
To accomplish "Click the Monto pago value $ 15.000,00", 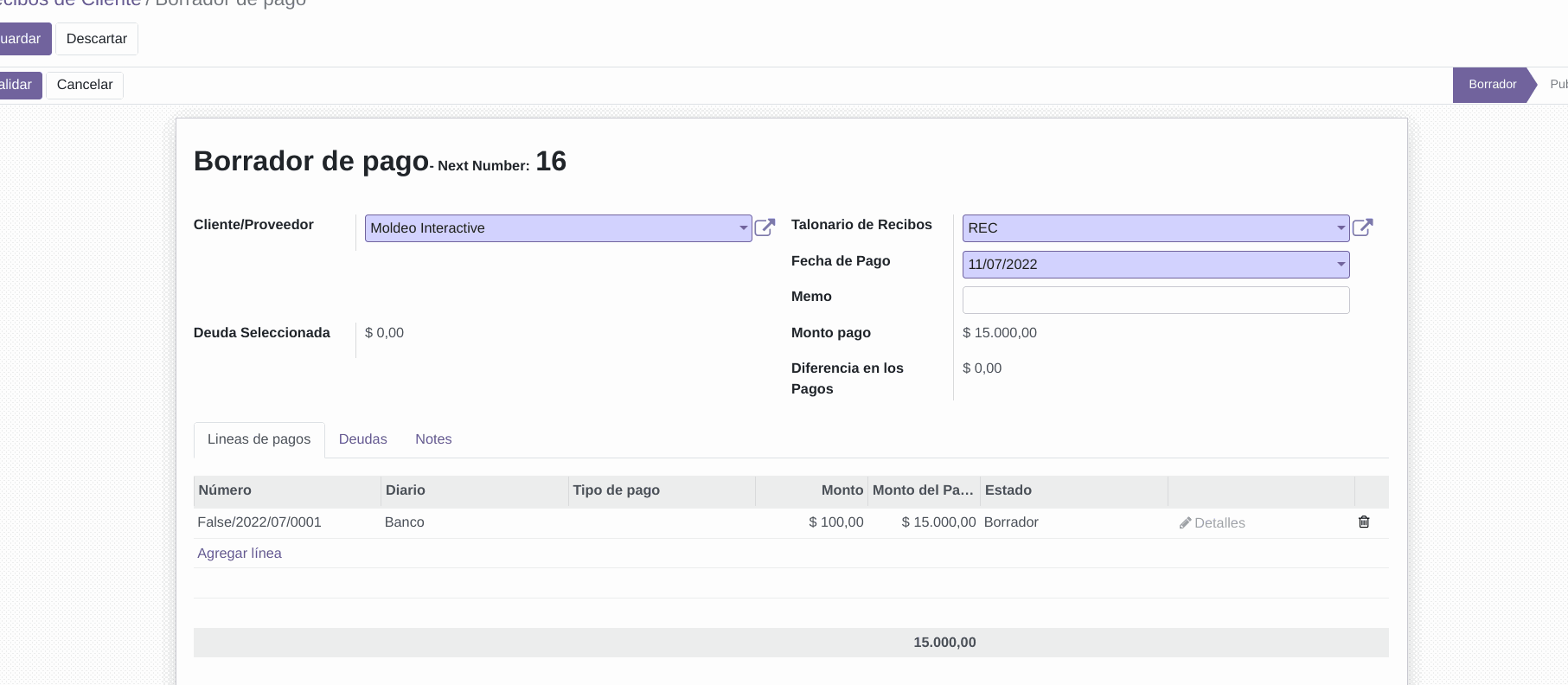I will tap(1000, 333).
